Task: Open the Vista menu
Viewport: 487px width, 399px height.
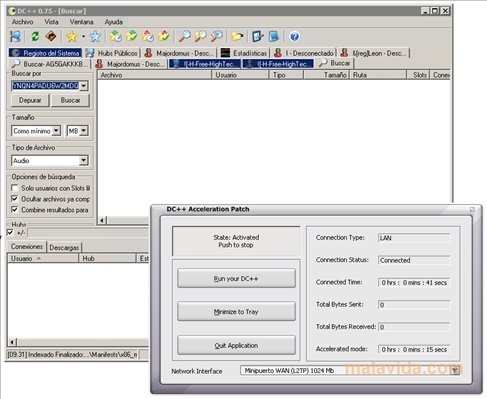Action: click(51, 22)
